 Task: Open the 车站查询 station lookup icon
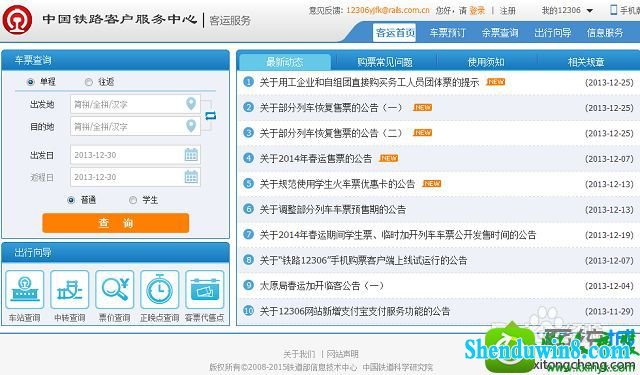pyautogui.click(x=24, y=289)
